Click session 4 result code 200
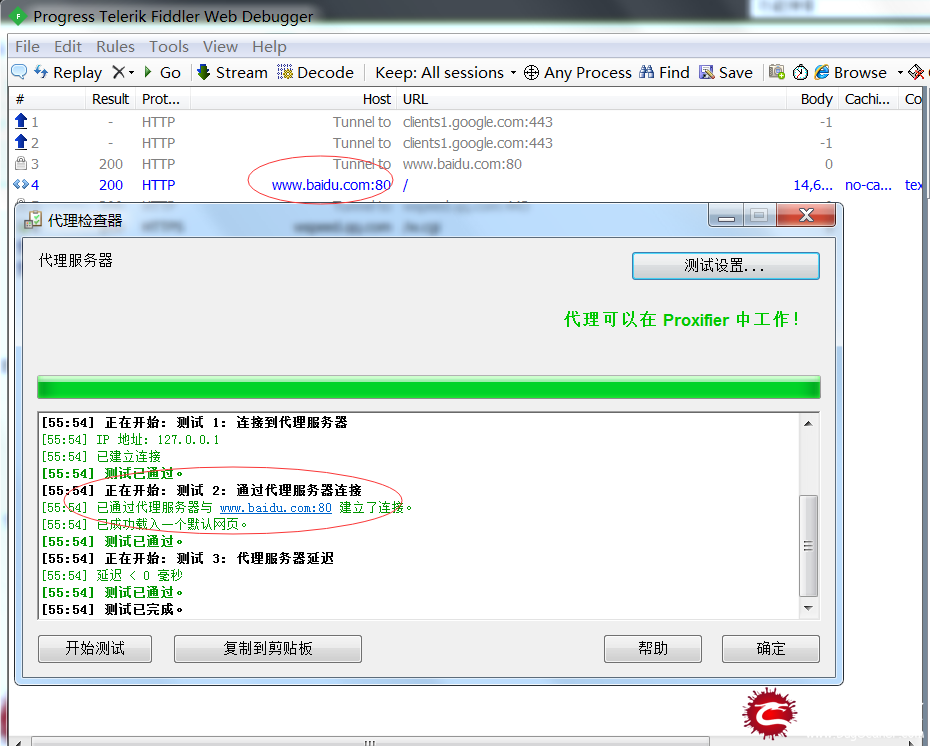 coord(111,185)
